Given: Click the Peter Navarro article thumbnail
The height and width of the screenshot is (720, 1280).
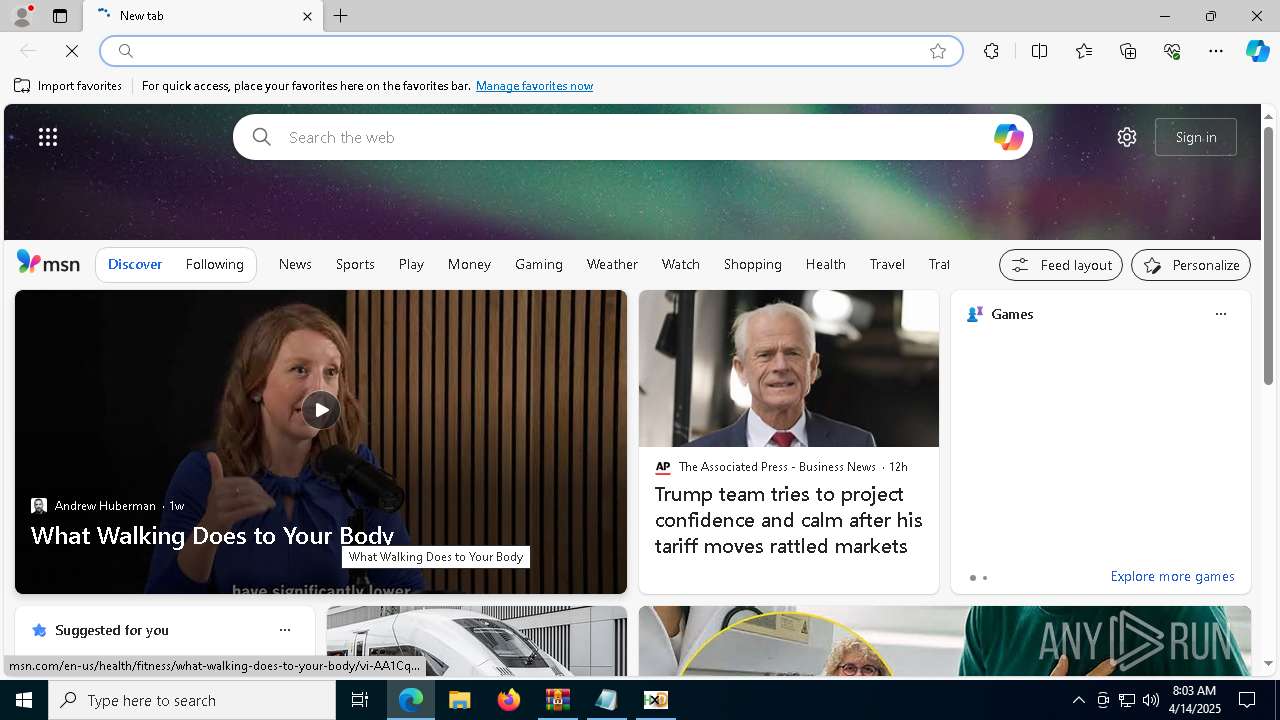Looking at the screenshot, I should pos(789,369).
